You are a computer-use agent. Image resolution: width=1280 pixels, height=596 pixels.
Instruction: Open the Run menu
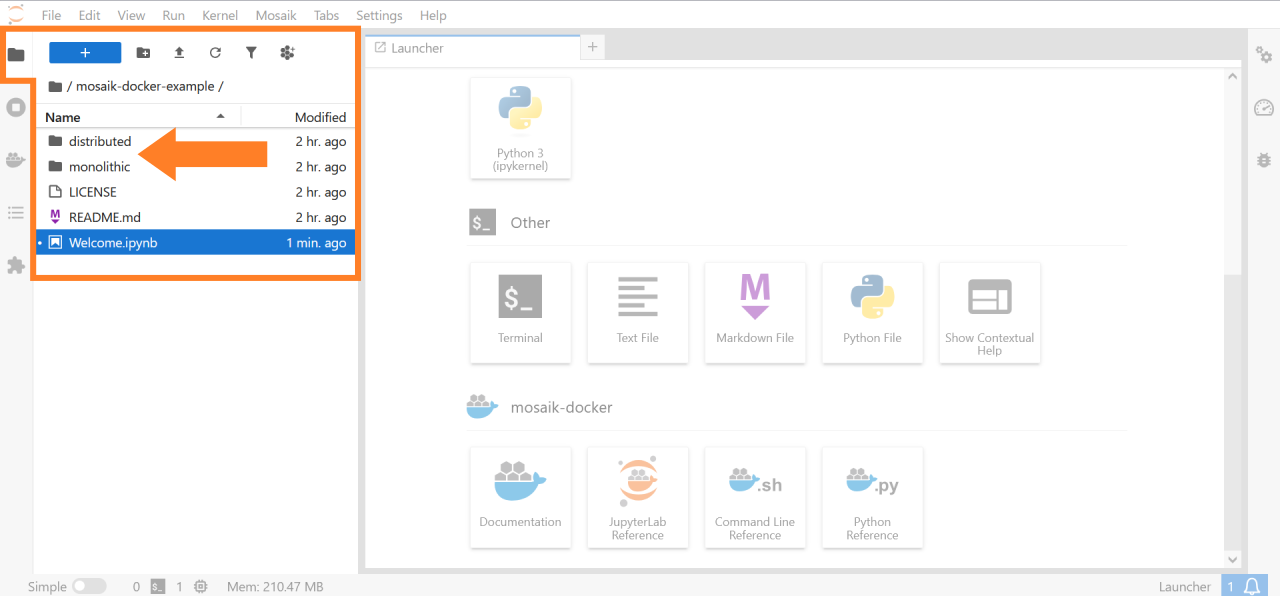pos(173,16)
